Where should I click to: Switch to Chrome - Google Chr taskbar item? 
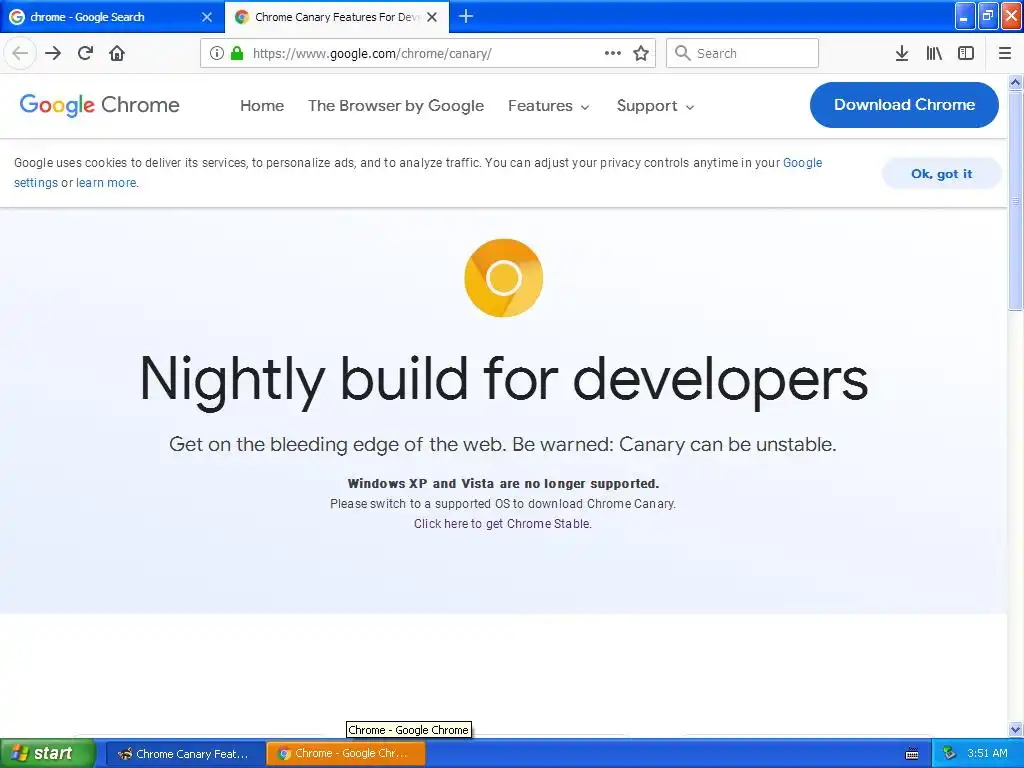[346, 754]
